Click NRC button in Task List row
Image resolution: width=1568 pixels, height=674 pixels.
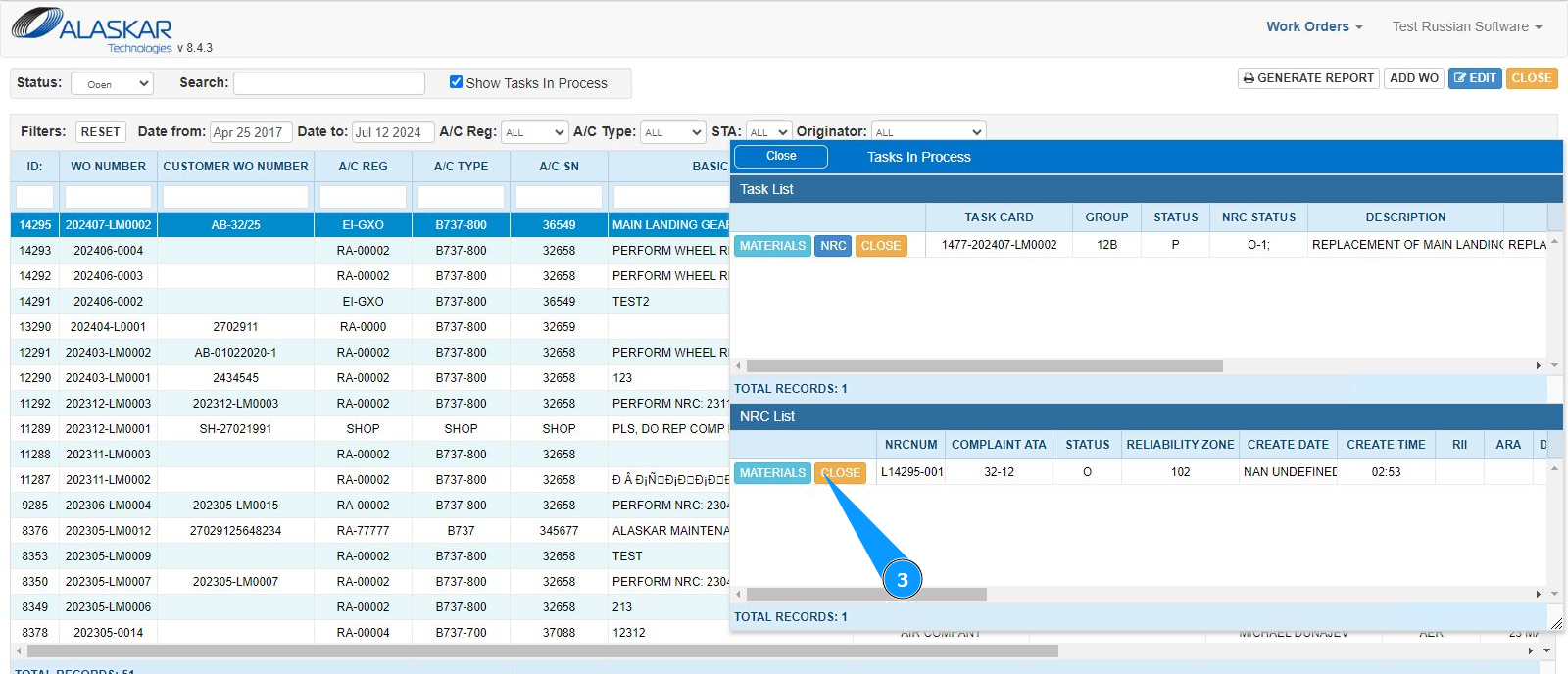pyautogui.click(x=833, y=246)
